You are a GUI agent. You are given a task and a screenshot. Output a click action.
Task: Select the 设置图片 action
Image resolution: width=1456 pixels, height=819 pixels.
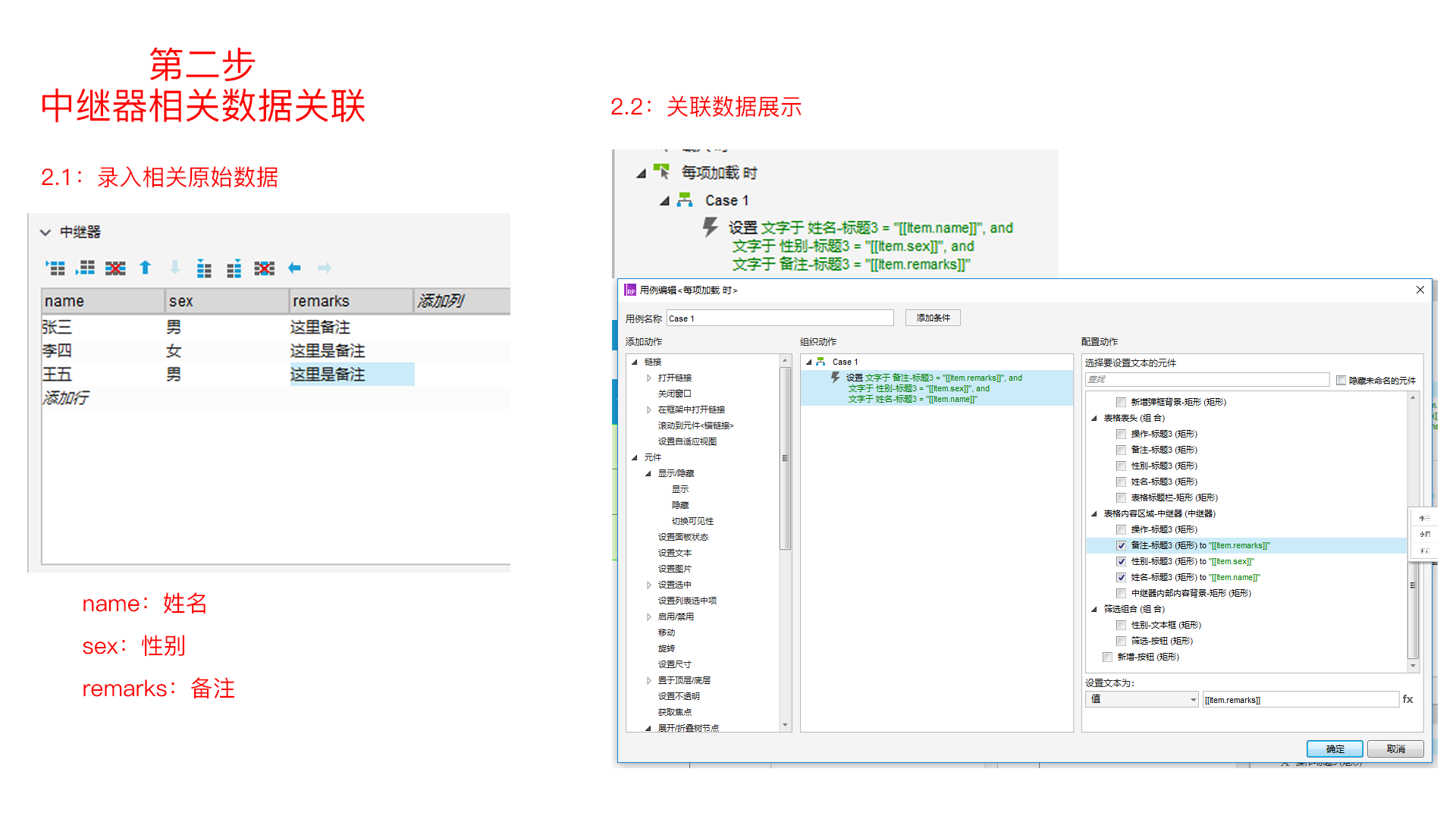[674, 569]
